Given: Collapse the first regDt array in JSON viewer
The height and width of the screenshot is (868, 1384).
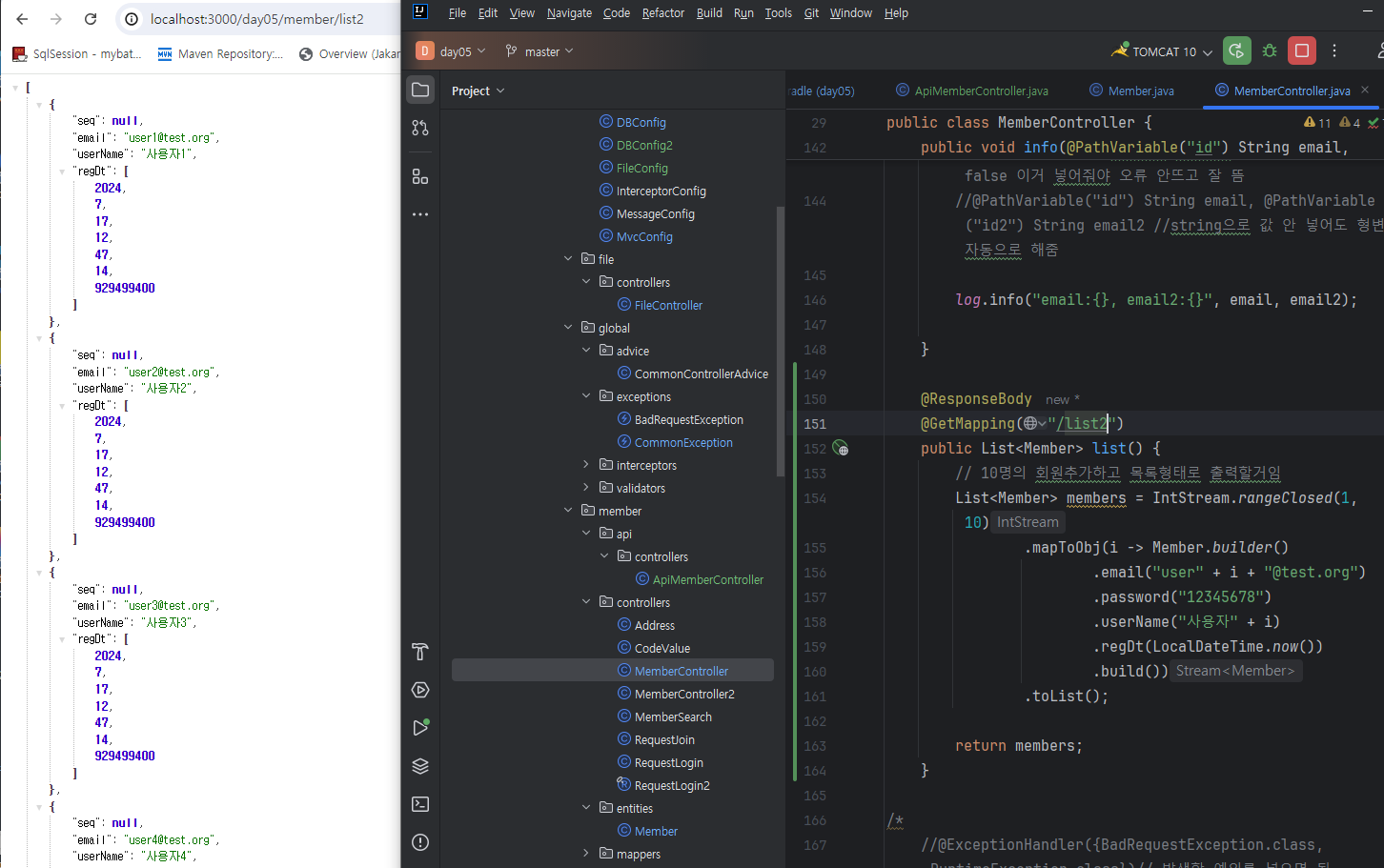Looking at the screenshot, I should pos(62,172).
